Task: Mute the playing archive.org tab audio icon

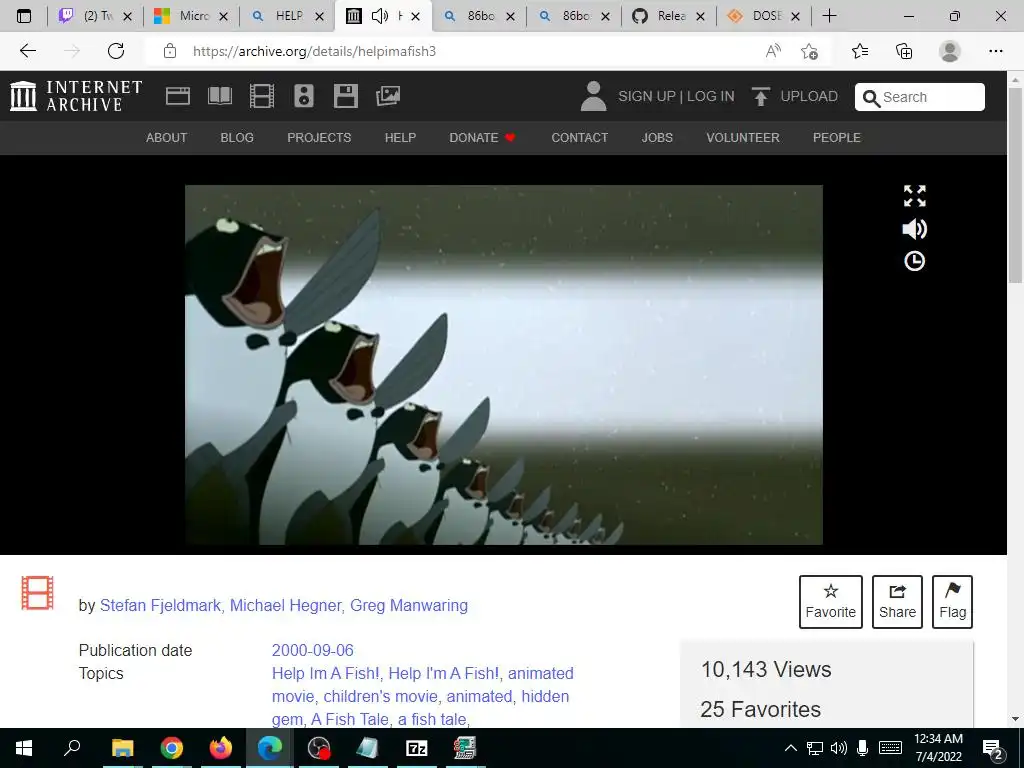Action: [x=379, y=16]
